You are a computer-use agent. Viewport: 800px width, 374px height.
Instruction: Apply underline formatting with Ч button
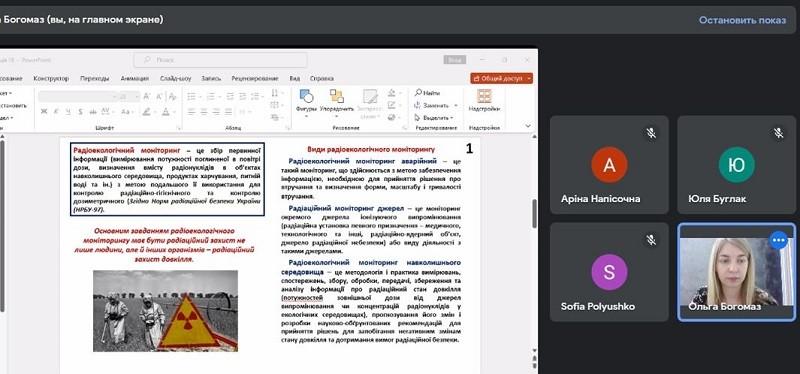[68, 111]
